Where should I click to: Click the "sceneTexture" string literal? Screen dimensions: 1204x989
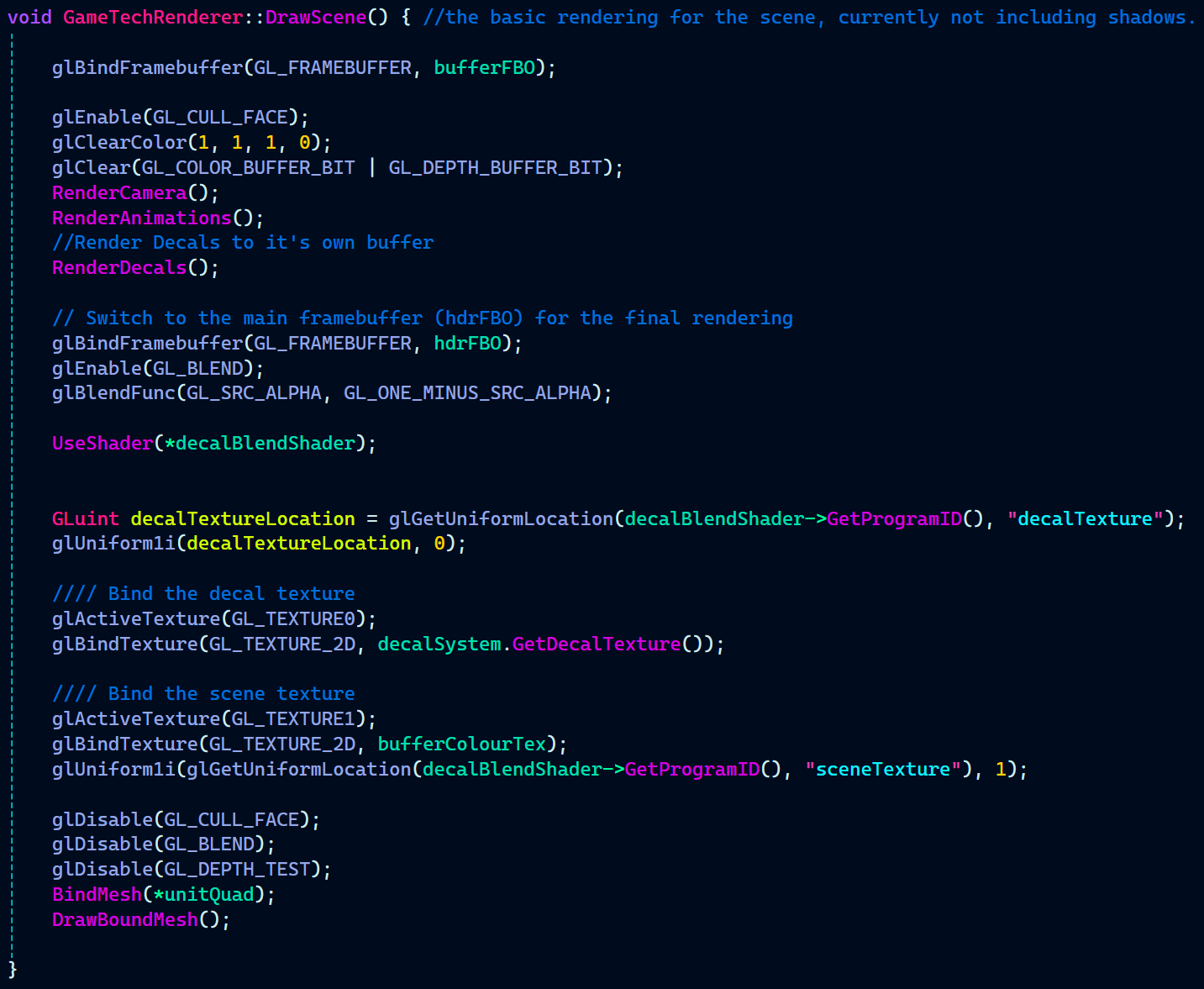pos(882,769)
